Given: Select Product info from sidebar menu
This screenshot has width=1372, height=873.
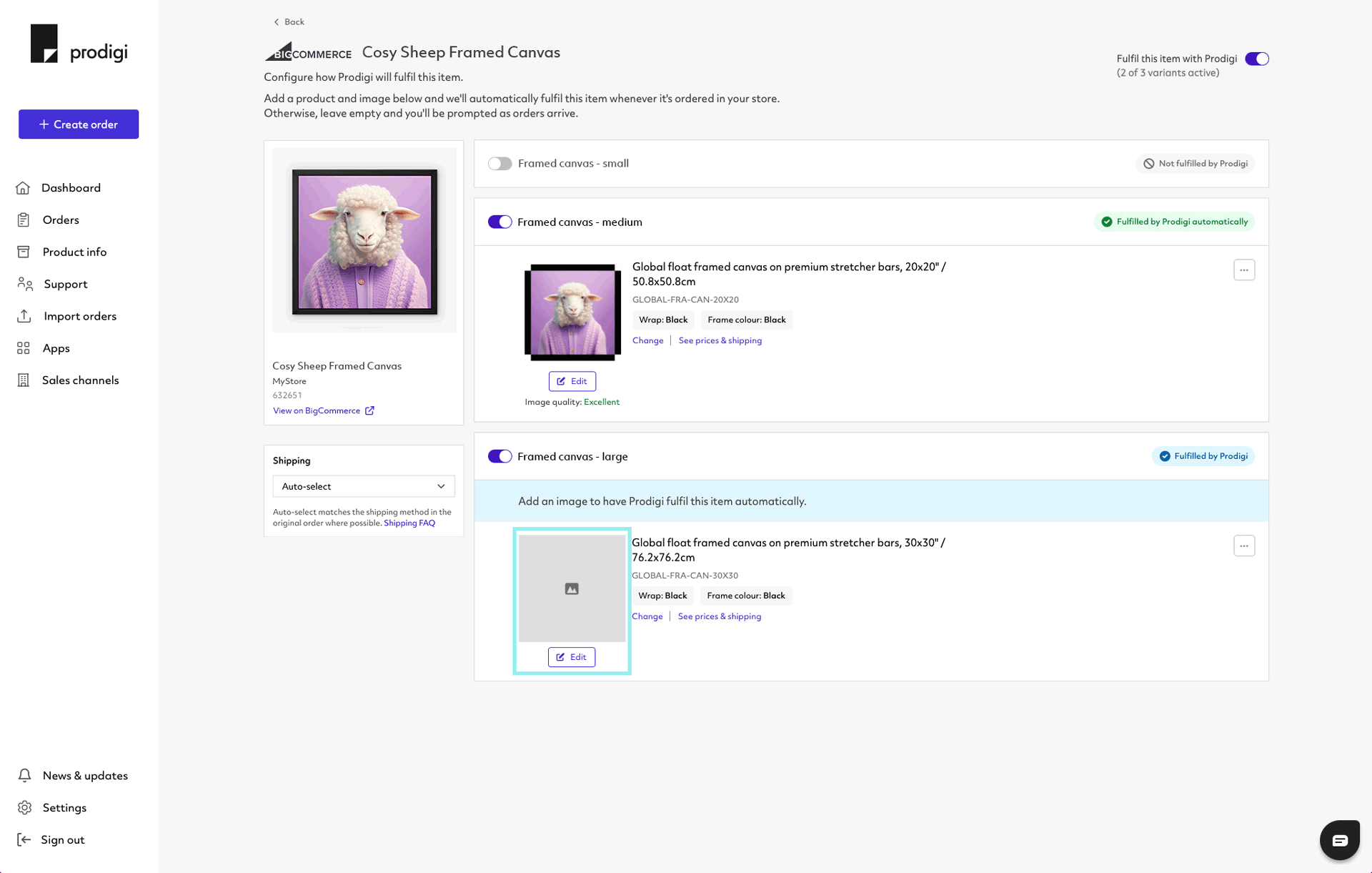Looking at the screenshot, I should [74, 251].
